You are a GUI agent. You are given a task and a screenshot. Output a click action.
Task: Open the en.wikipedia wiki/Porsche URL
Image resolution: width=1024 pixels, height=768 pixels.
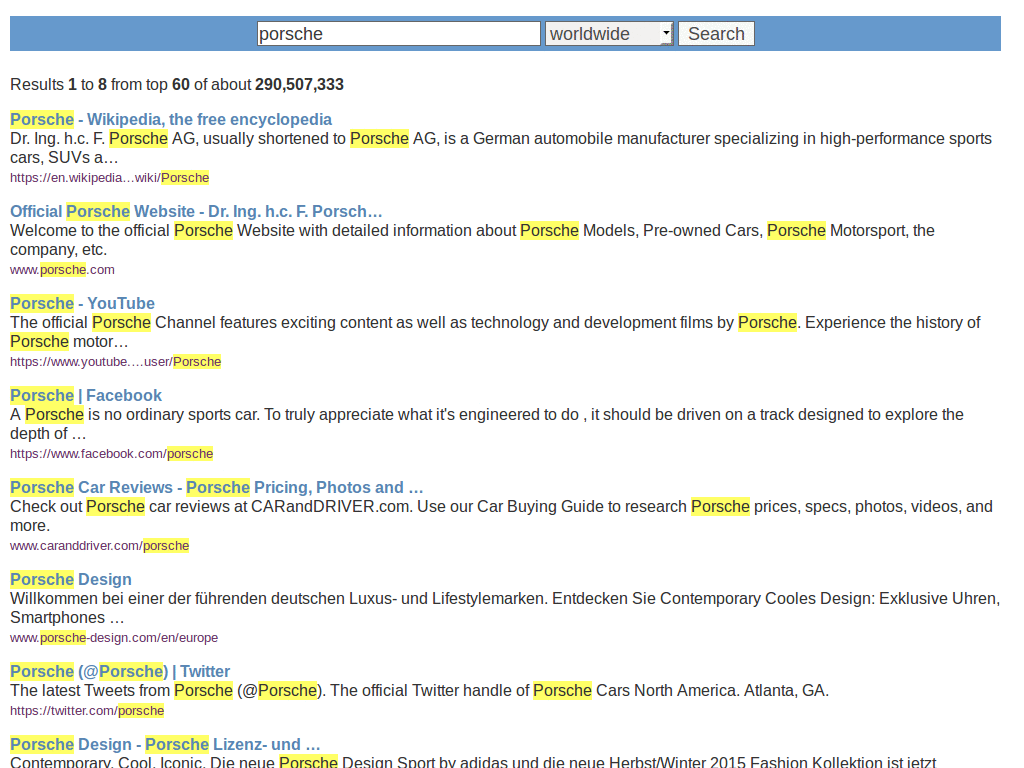click(109, 178)
